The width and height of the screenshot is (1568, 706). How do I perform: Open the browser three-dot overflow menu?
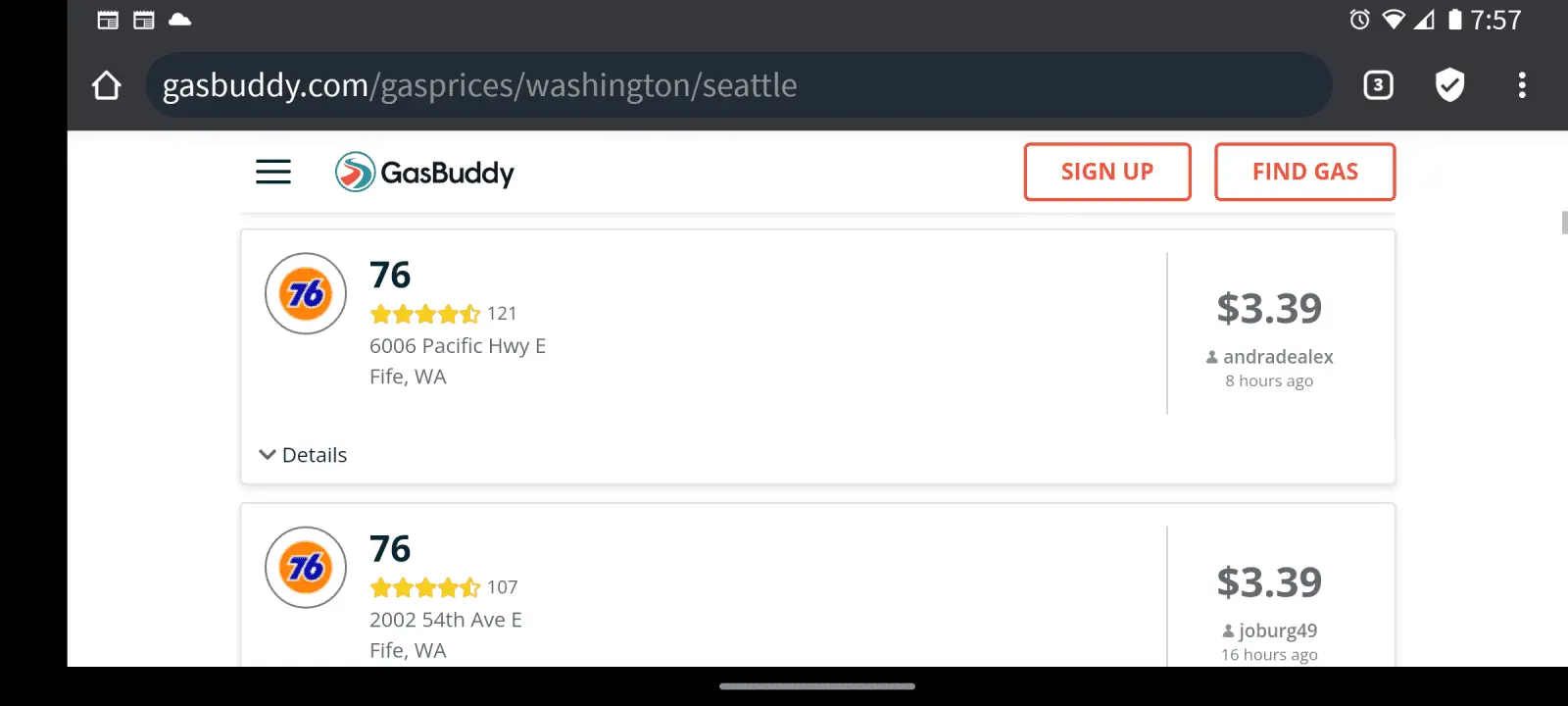1521,85
